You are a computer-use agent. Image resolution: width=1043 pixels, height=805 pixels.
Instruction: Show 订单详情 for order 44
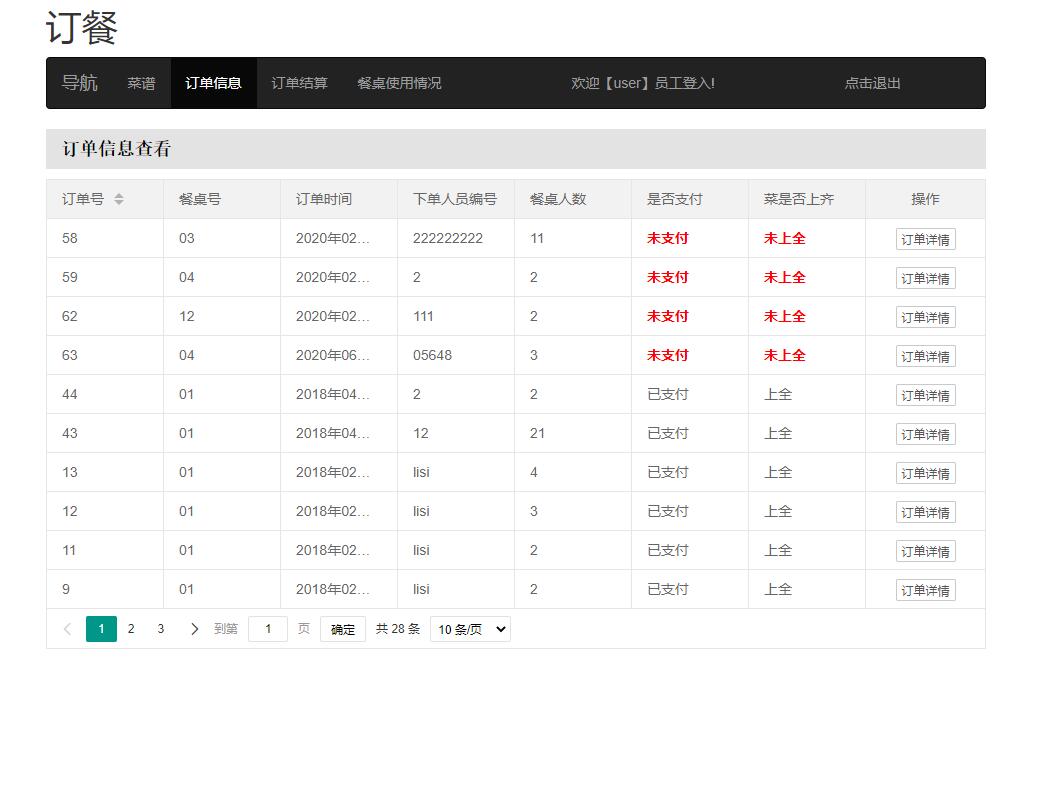click(x=925, y=395)
